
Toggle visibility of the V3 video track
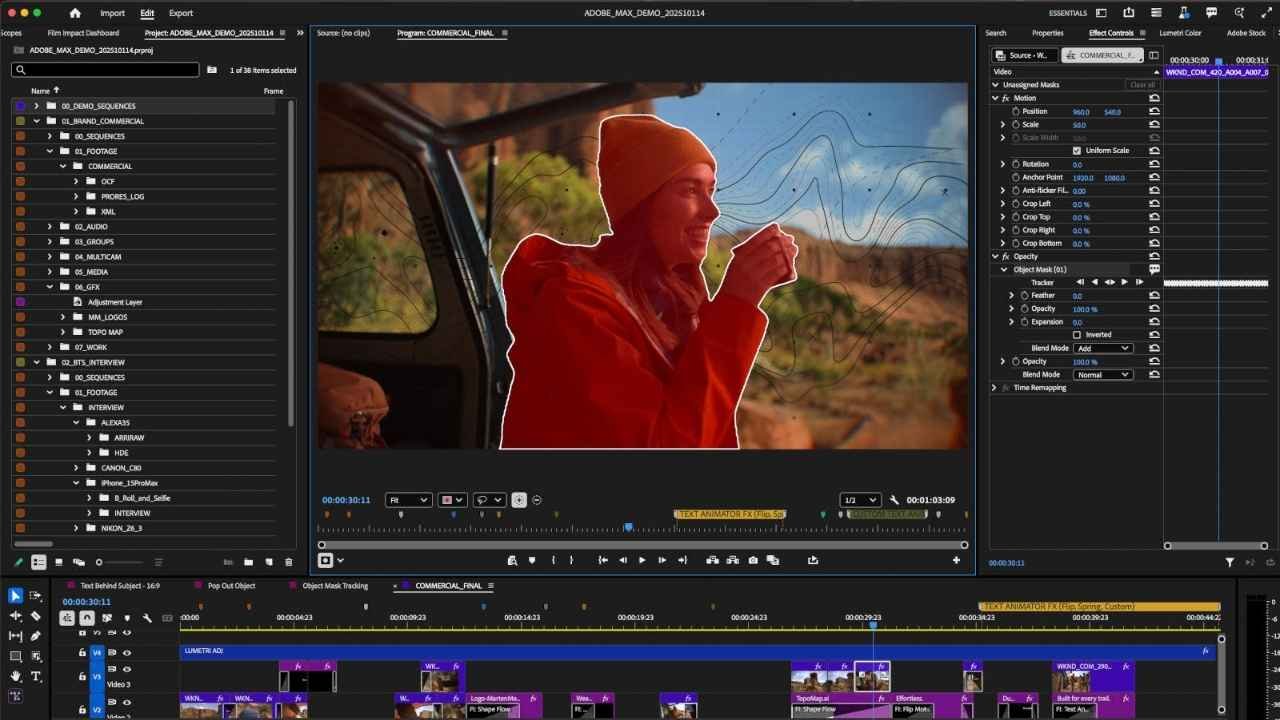(x=127, y=669)
